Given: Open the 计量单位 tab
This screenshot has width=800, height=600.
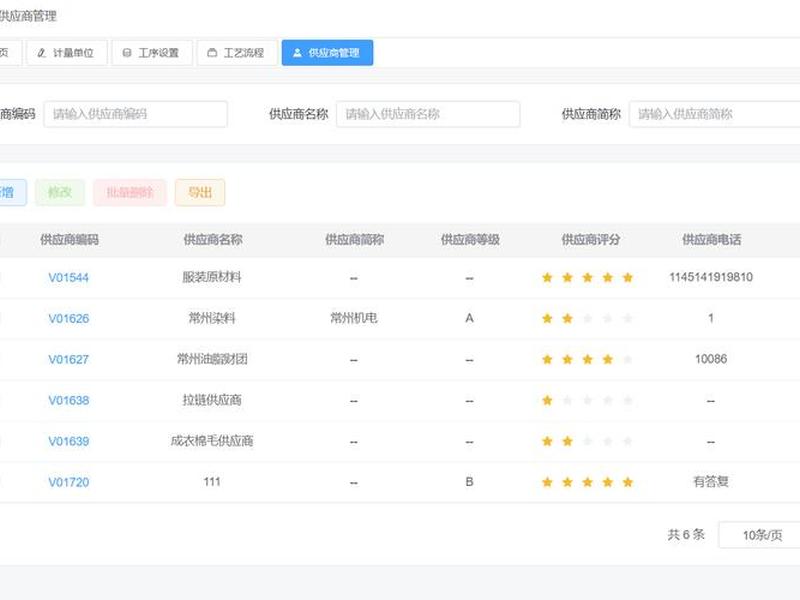Looking at the screenshot, I should pos(67,53).
